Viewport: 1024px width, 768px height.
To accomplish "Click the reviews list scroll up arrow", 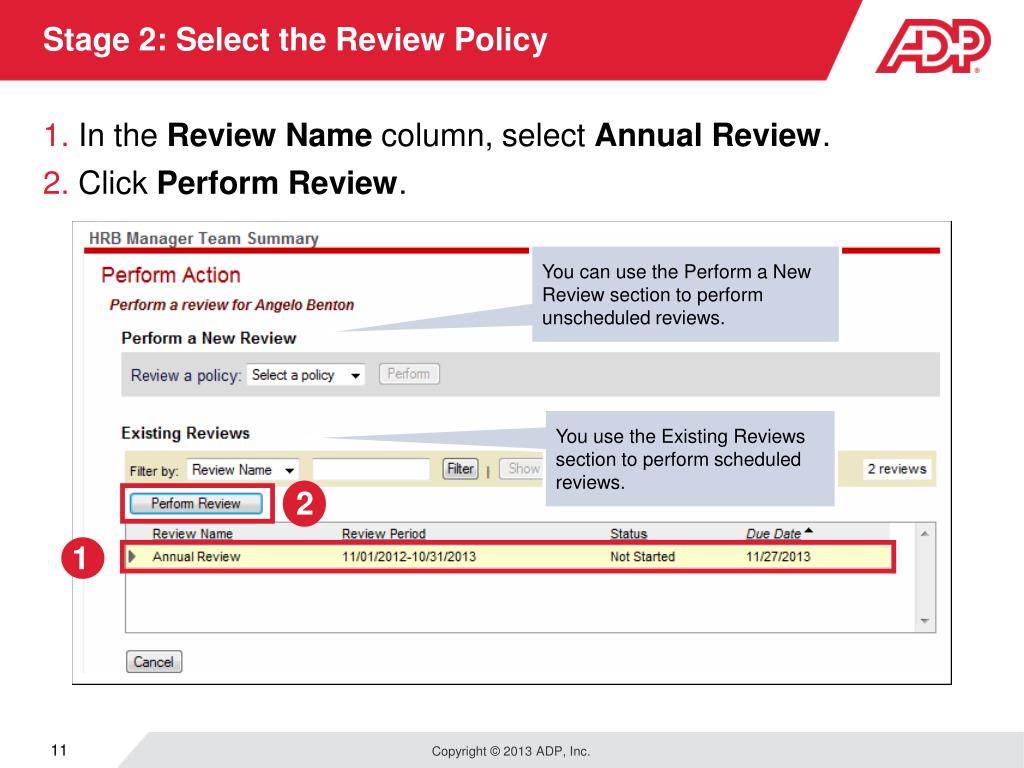I will (925, 534).
